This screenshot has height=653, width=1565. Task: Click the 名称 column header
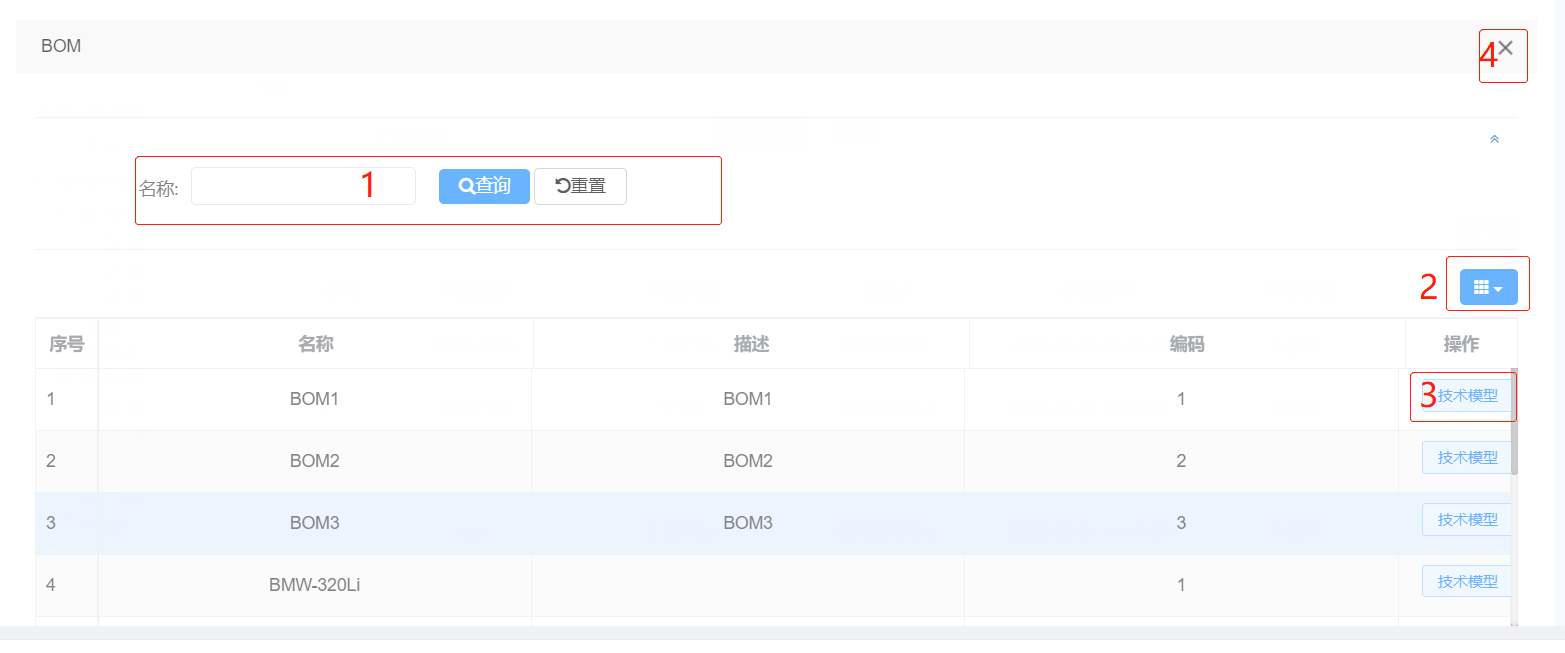[315, 344]
